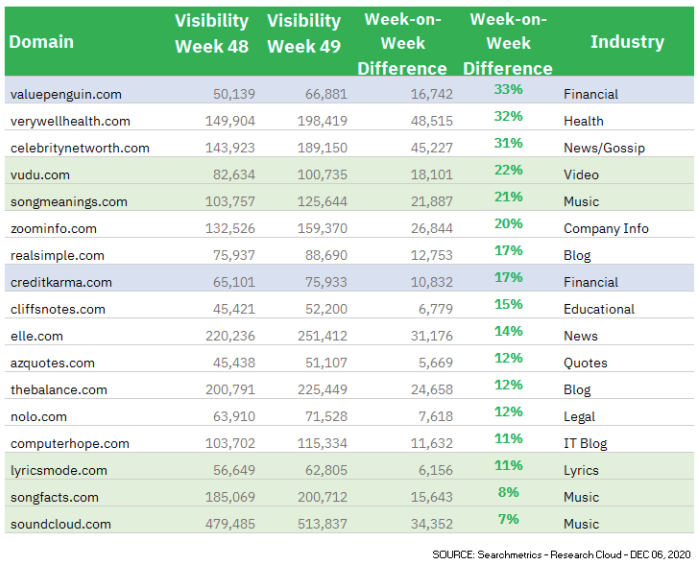The width and height of the screenshot is (699, 570).
Task: Click the 100,735 visibility value
Action: point(322,175)
